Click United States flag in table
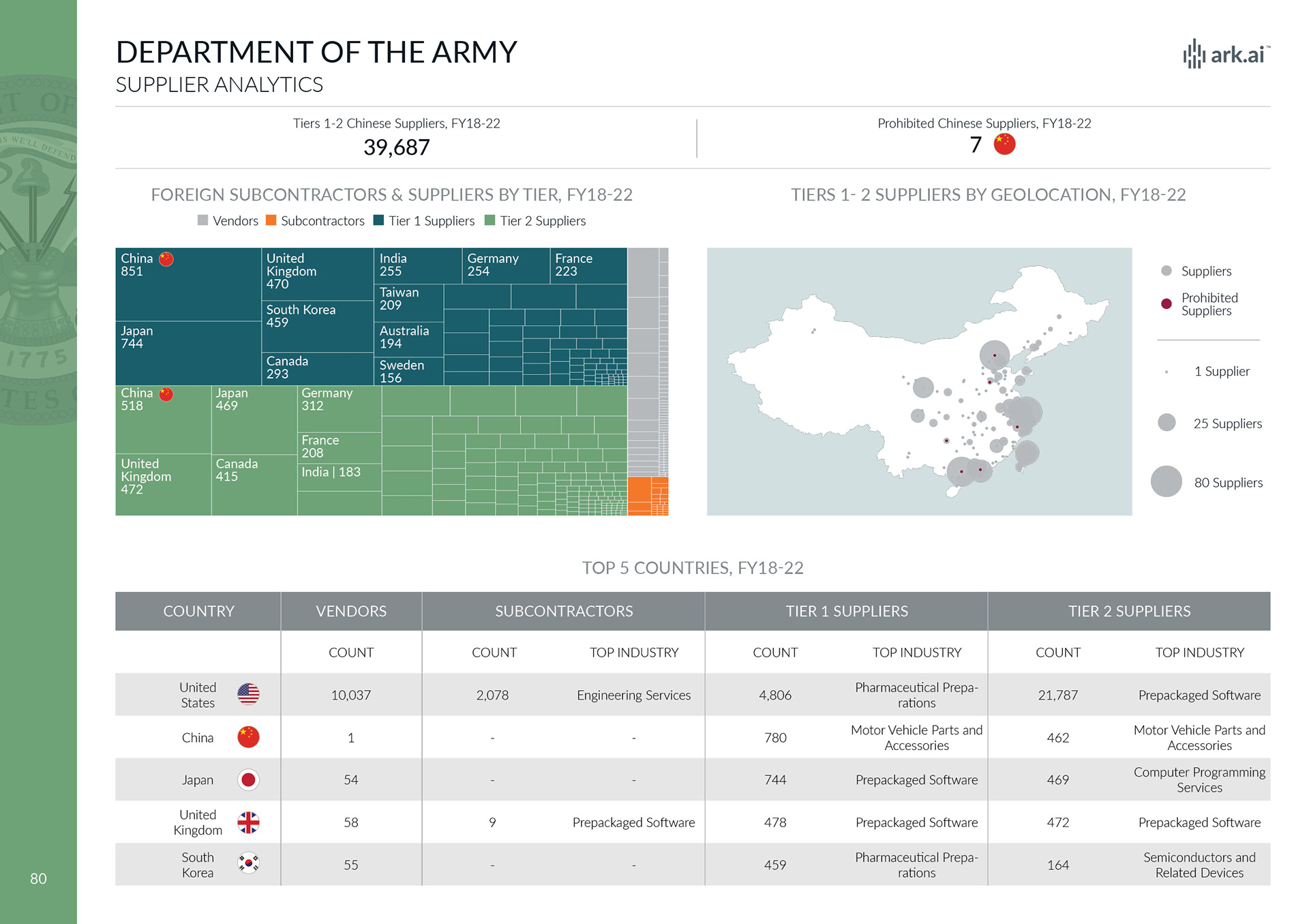 click(x=248, y=694)
